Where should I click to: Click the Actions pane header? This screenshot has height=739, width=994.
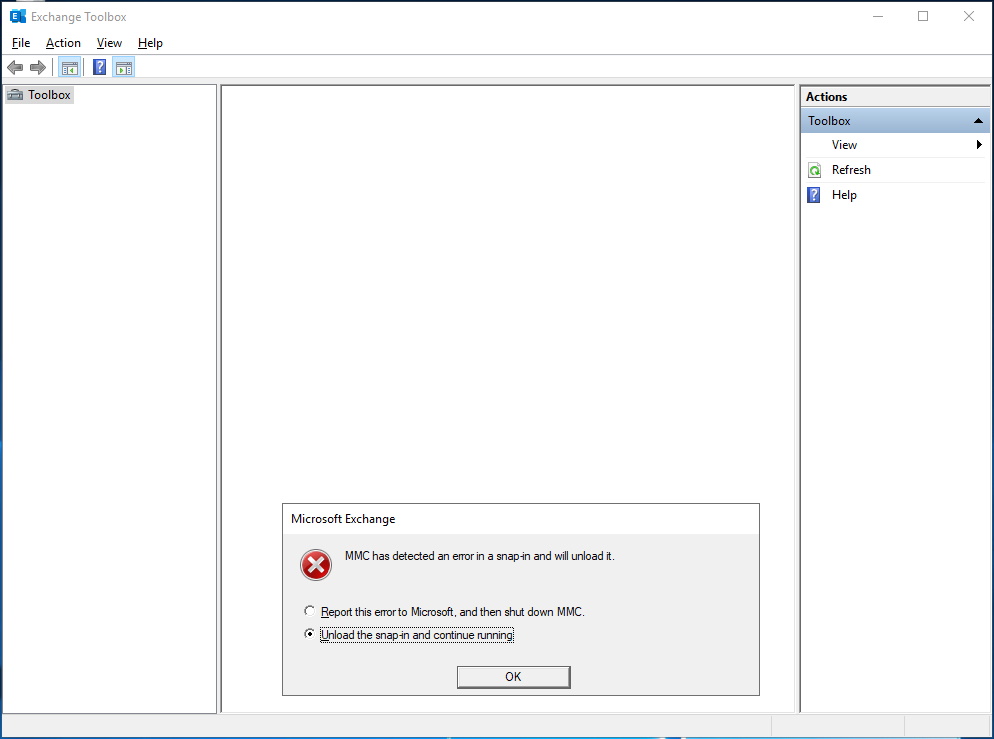pyautogui.click(x=895, y=97)
